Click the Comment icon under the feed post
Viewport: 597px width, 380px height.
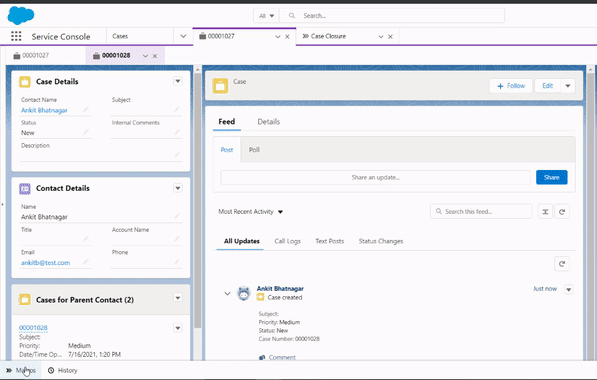pos(262,358)
